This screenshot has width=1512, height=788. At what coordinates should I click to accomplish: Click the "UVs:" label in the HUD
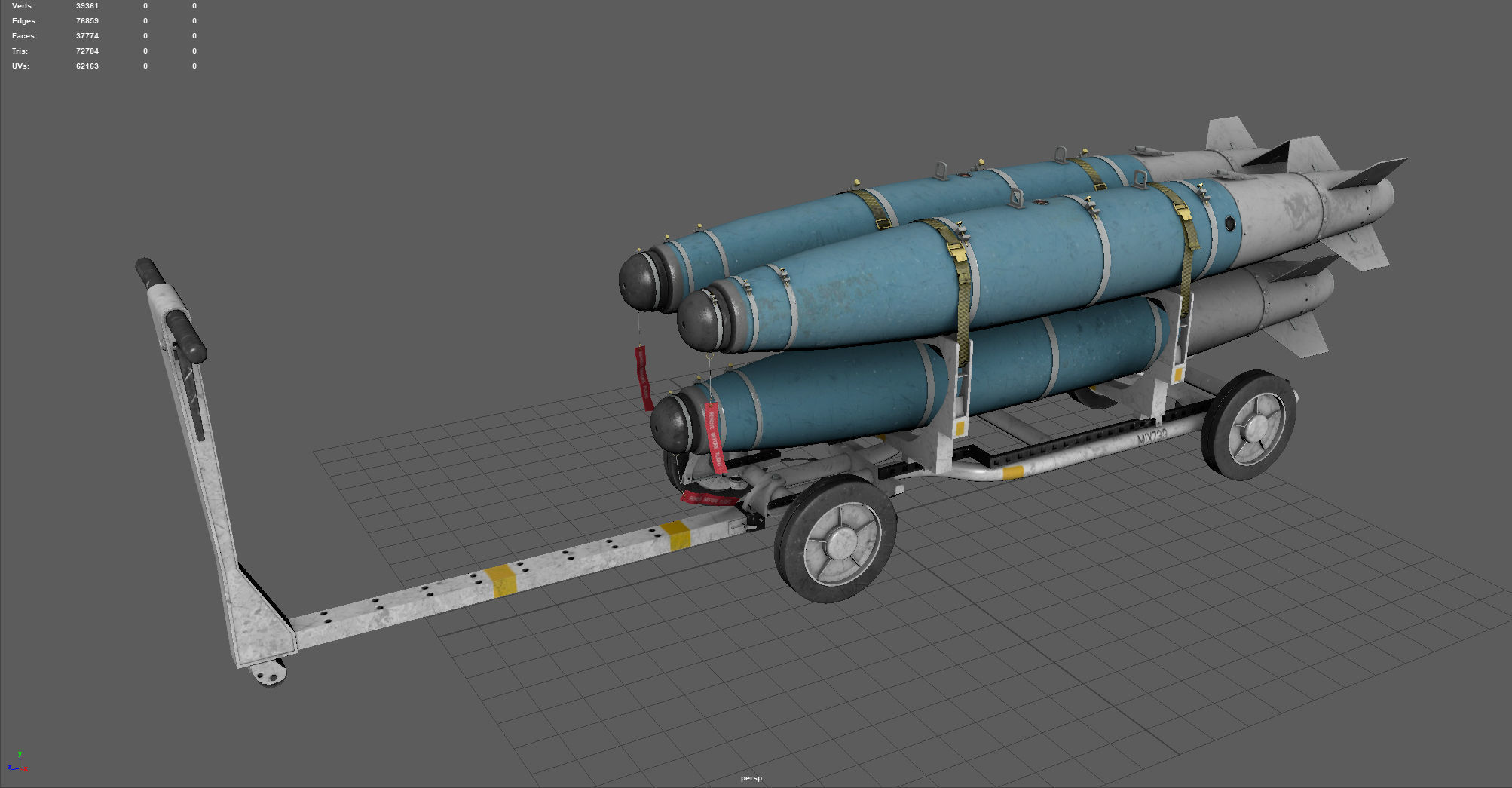(21, 66)
